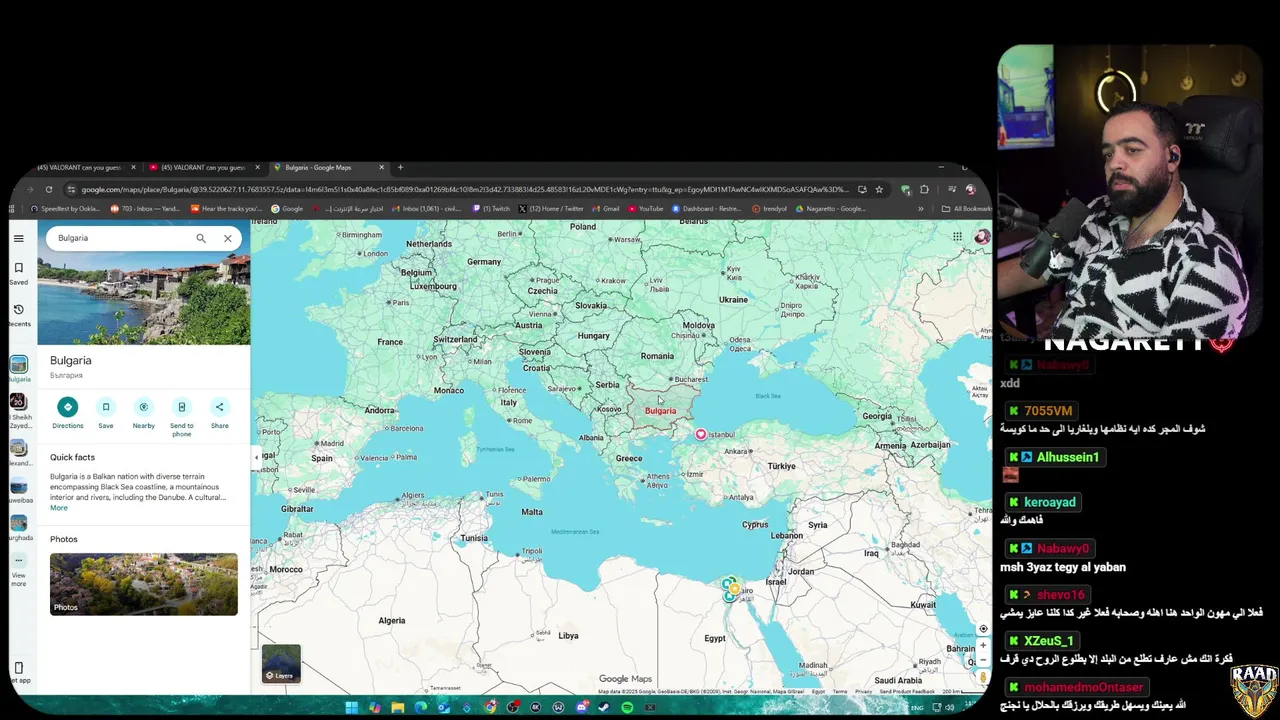The width and height of the screenshot is (1280, 720).
Task: Open File Explorer from taskbar
Action: pos(397,707)
